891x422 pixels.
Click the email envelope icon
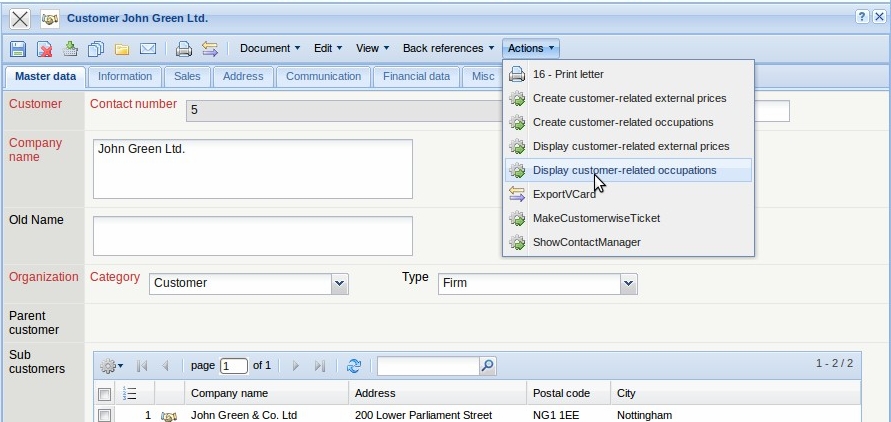[148, 48]
